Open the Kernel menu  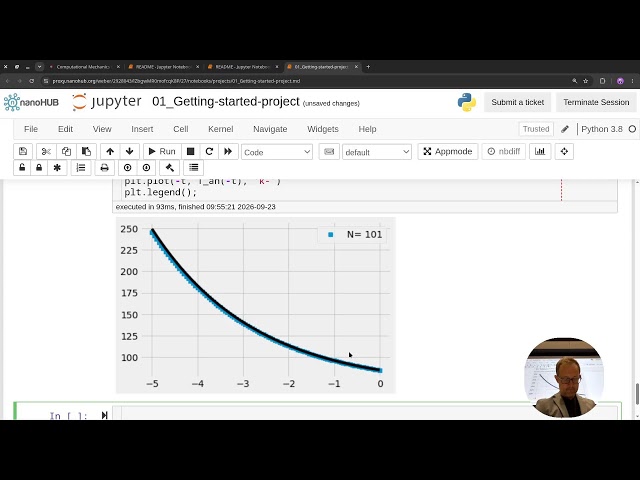(220, 129)
